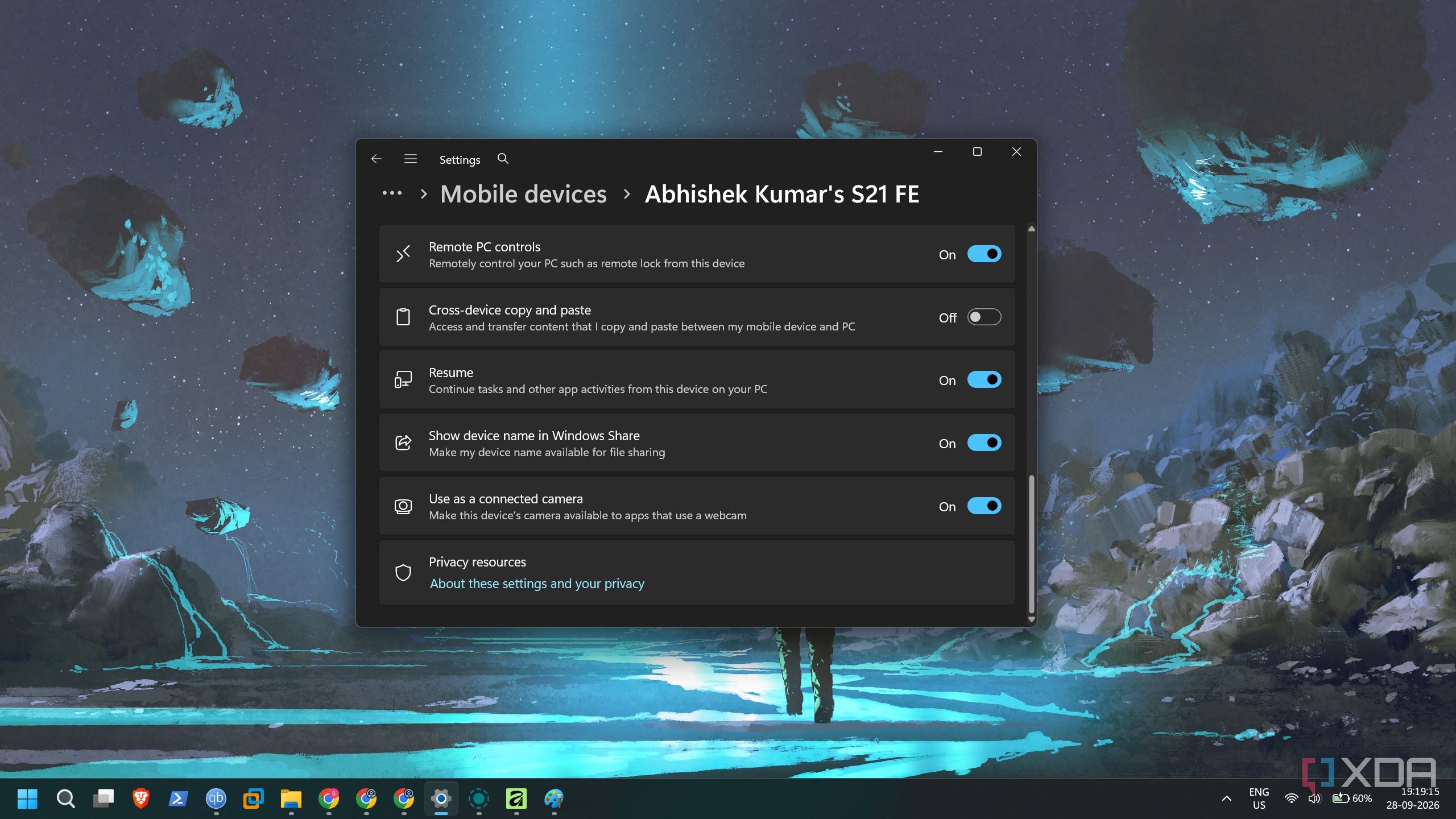The width and height of the screenshot is (1456, 819).
Task: Switch off Use as a connected camera
Action: [x=984, y=506]
